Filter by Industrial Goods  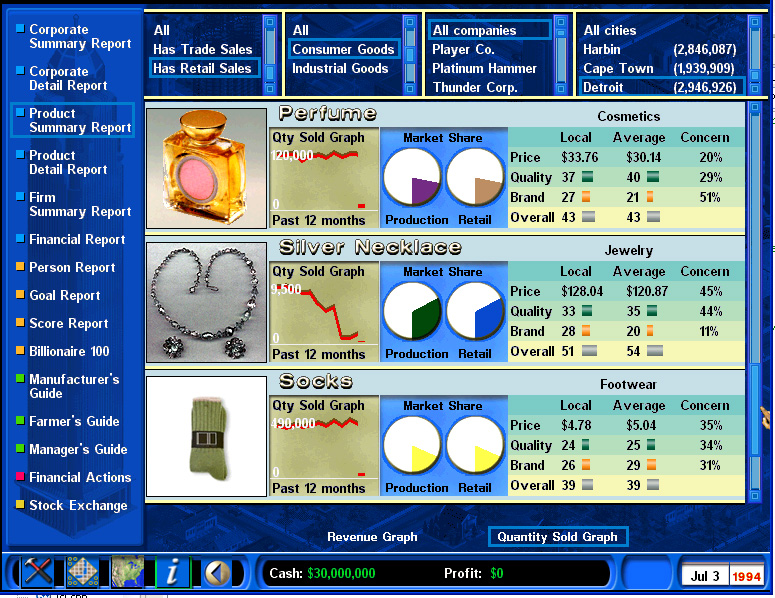pyautogui.click(x=340, y=68)
